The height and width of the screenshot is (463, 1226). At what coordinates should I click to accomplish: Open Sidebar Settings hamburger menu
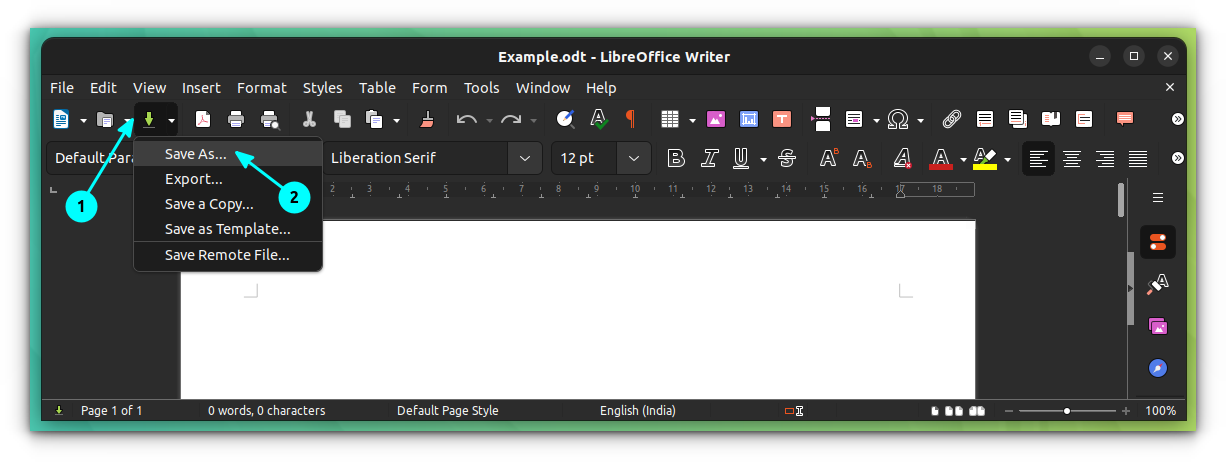1158,197
